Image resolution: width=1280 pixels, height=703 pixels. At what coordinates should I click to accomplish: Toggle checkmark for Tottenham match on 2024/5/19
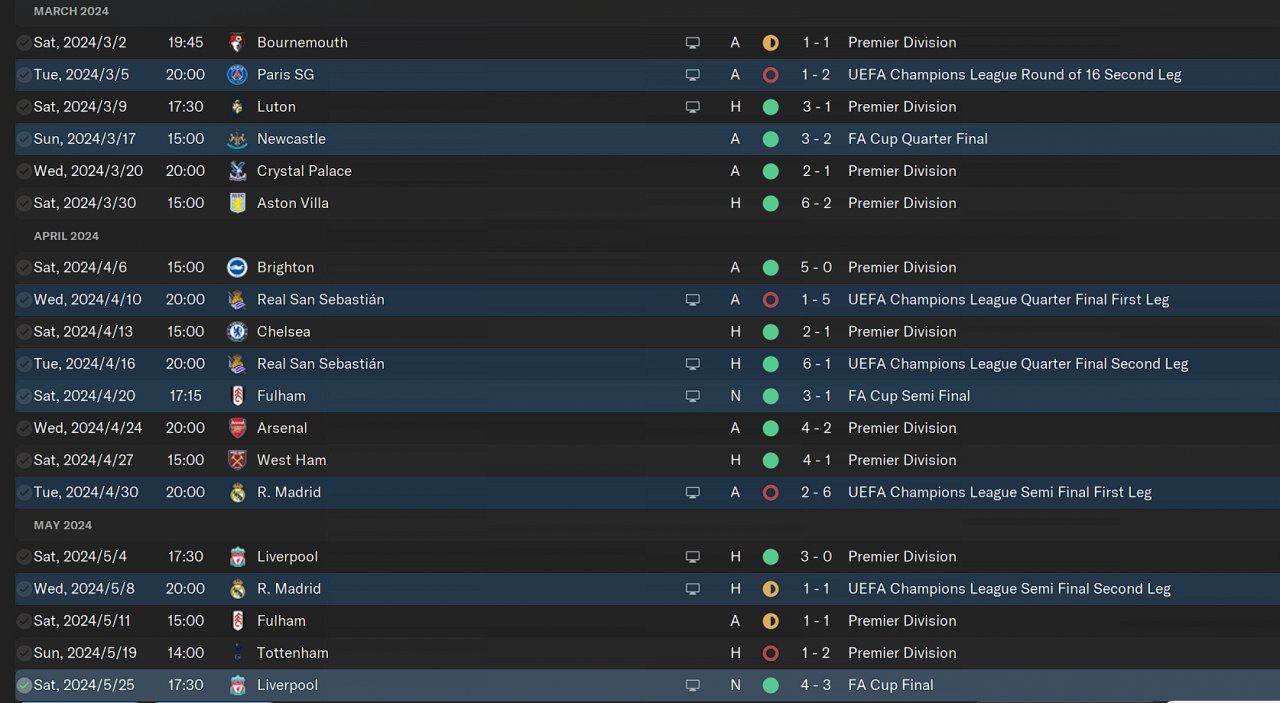click(x=24, y=653)
